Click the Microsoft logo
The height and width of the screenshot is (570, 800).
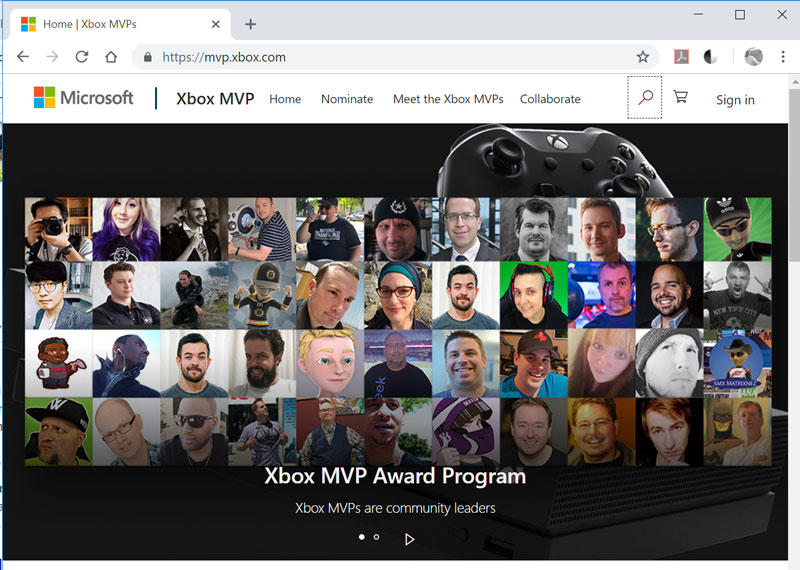point(83,97)
